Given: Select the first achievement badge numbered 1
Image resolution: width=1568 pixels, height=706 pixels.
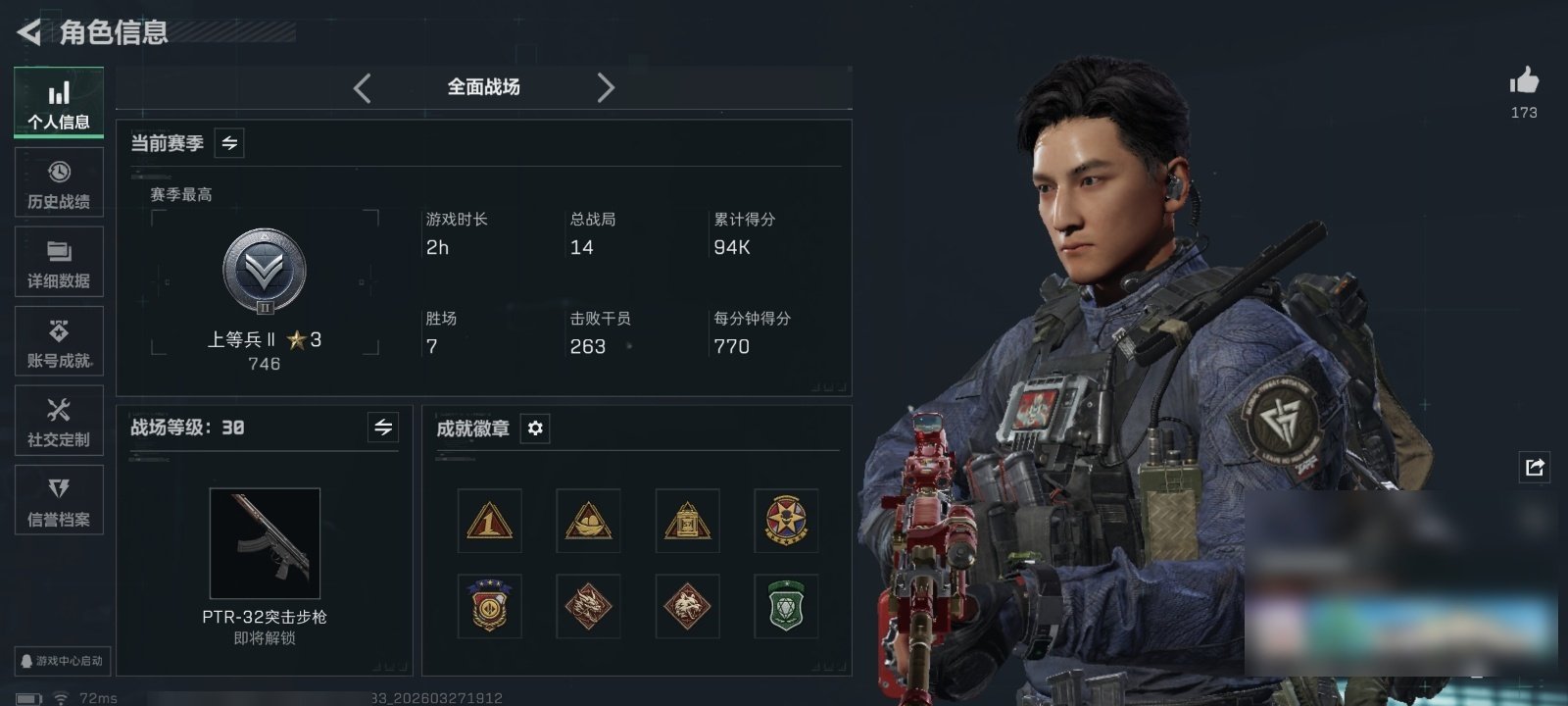Looking at the screenshot, I should 489,521.
